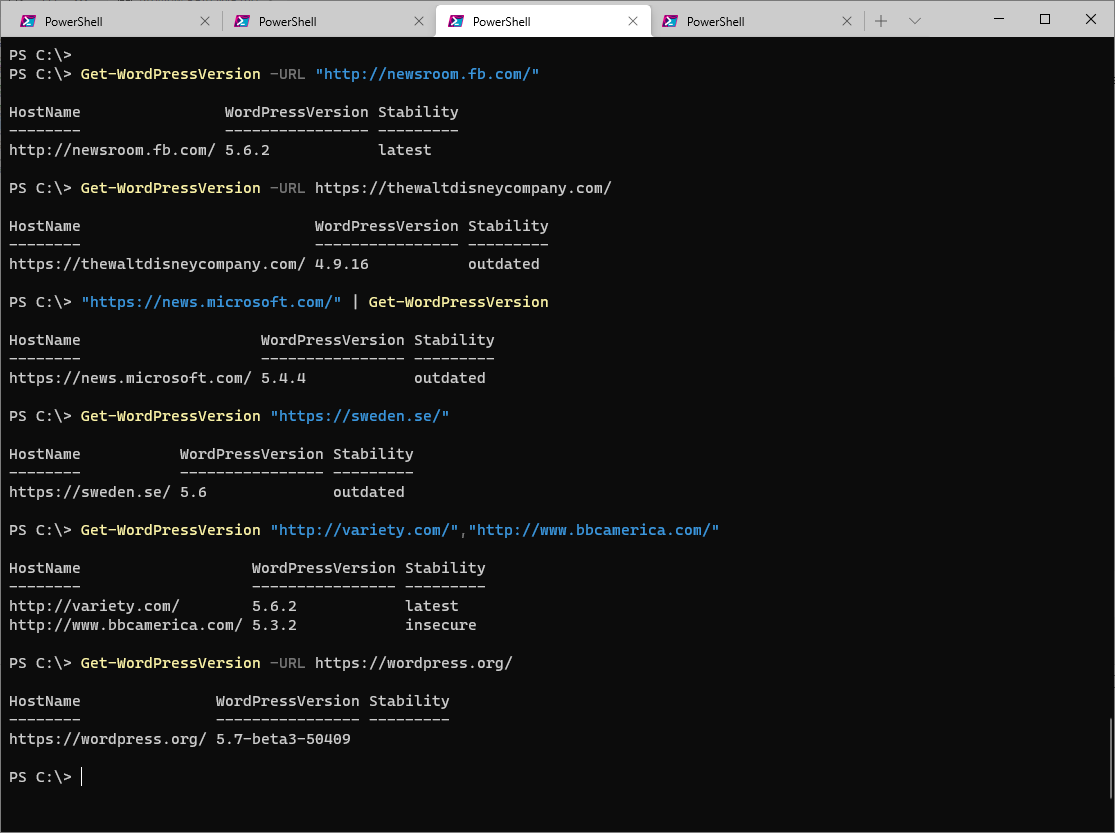Click the quoted "https://news.microsoft.com/" piped string
Image resolution: width=1115 pixels, height=833 pixels.
[211, 302]
